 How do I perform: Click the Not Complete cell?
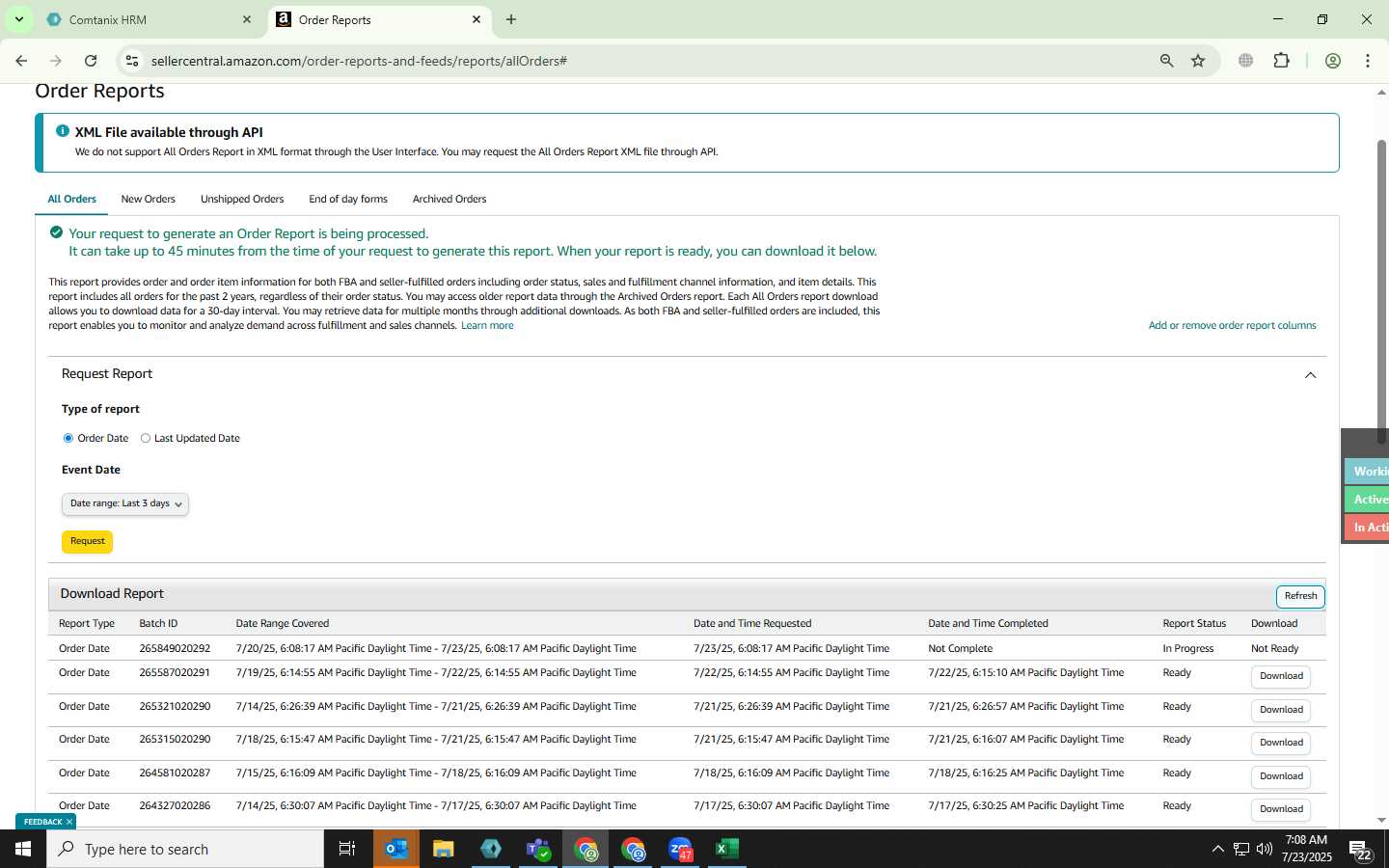coord(960,648)
